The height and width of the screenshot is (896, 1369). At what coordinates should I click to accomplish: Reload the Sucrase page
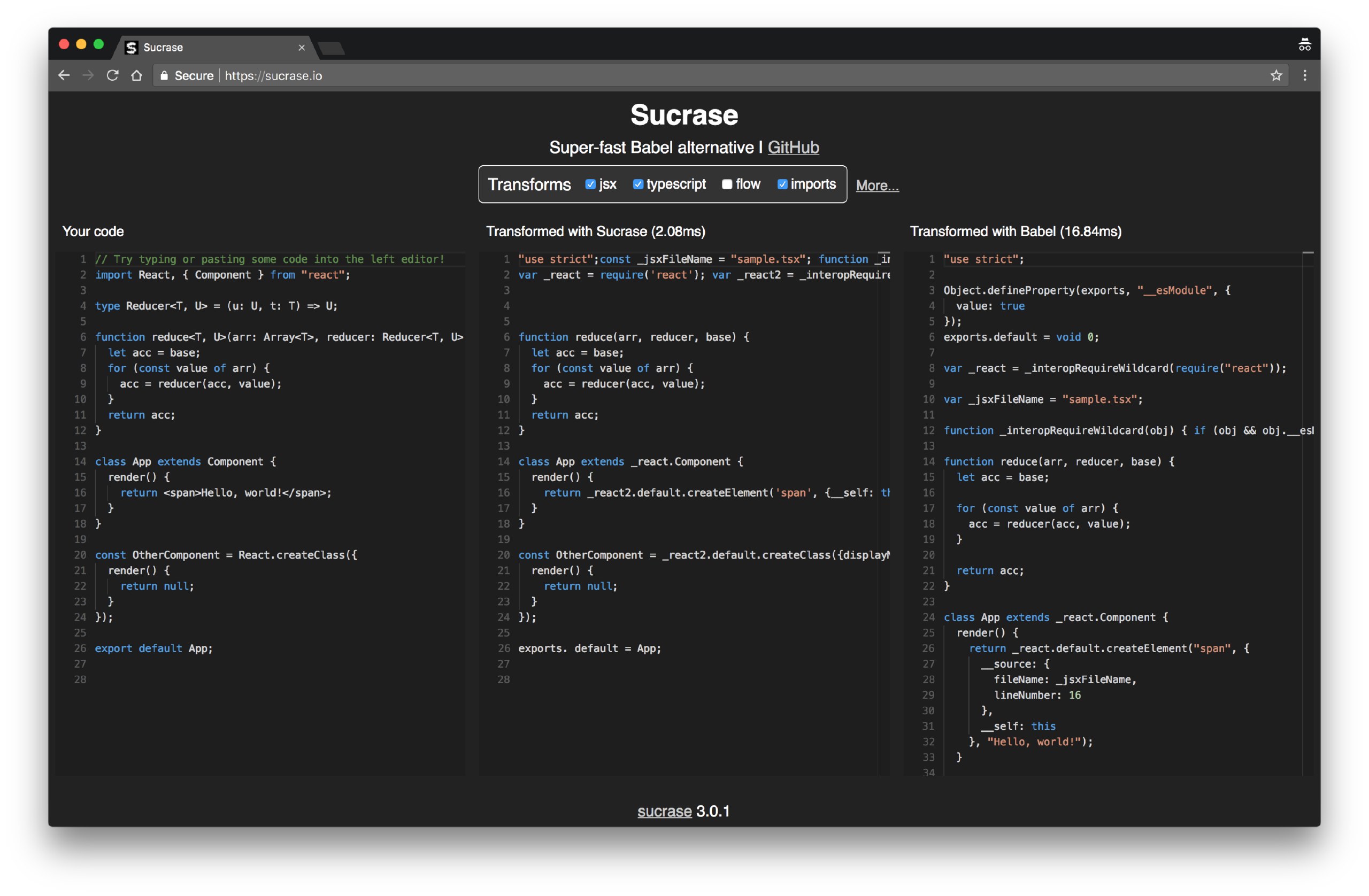click(x=113, y=75)
